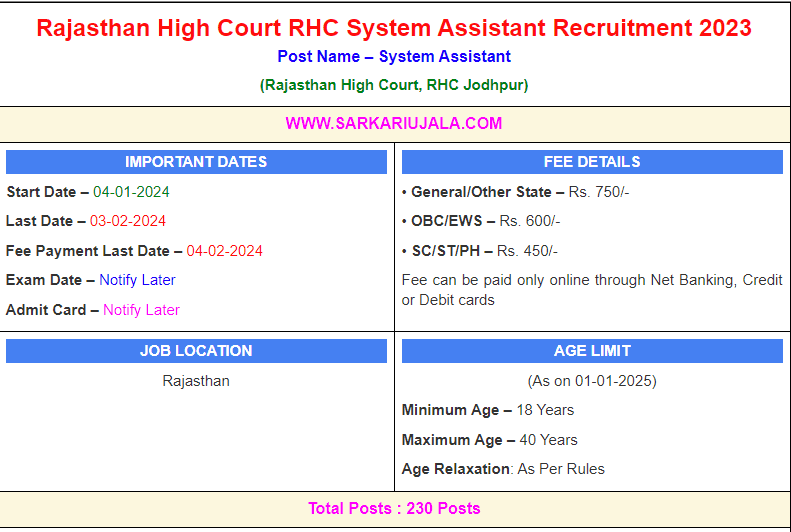The height and width of the screenshot is (532, 791).
Task: Click the OBC/EWS Rs. 600 fee line
Action: tap(481, 221)
